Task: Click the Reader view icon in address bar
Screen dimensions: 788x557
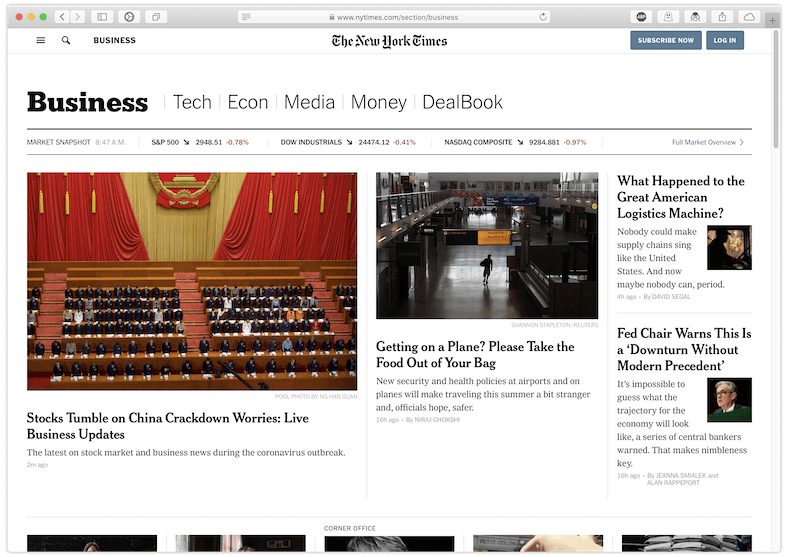Action: click(x=246, y=17)
